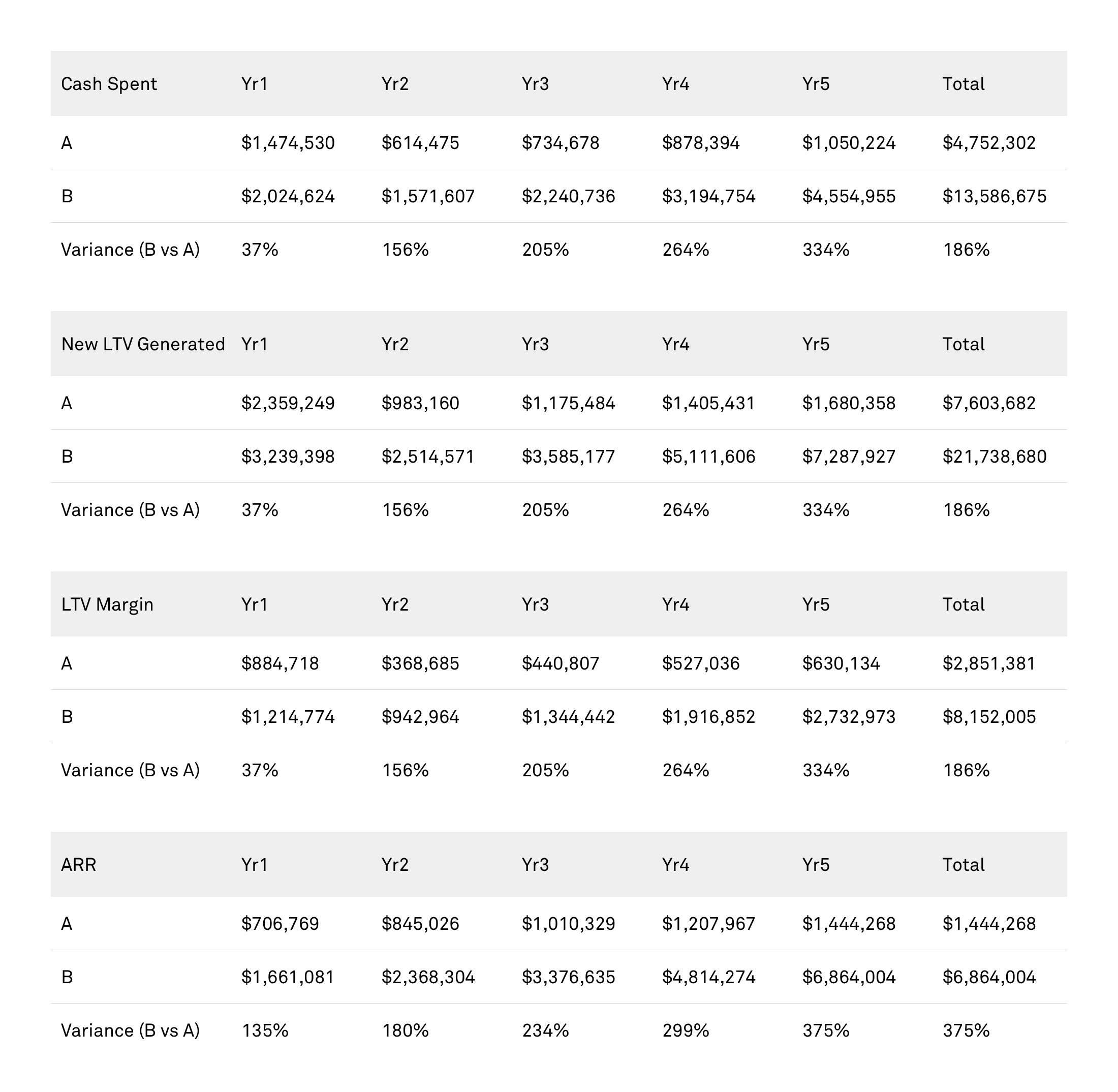Viewport: 1118px width, 1092px height.
Task: Select New LTV A Yr2 value $983,160
Action: [420, 403]
